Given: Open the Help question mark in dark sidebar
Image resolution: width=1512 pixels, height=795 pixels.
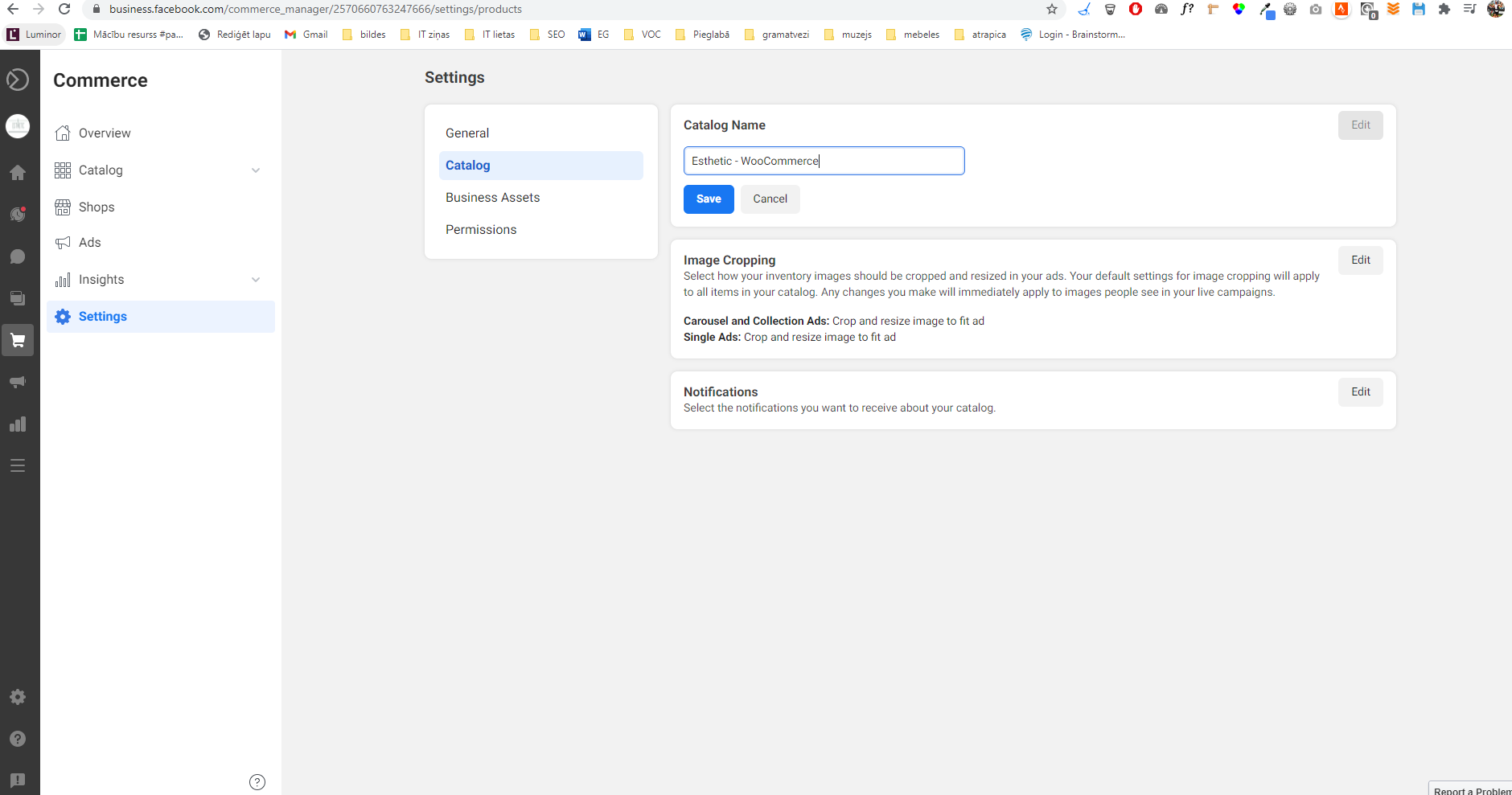Looking at the screenshot, I should 18,739.
